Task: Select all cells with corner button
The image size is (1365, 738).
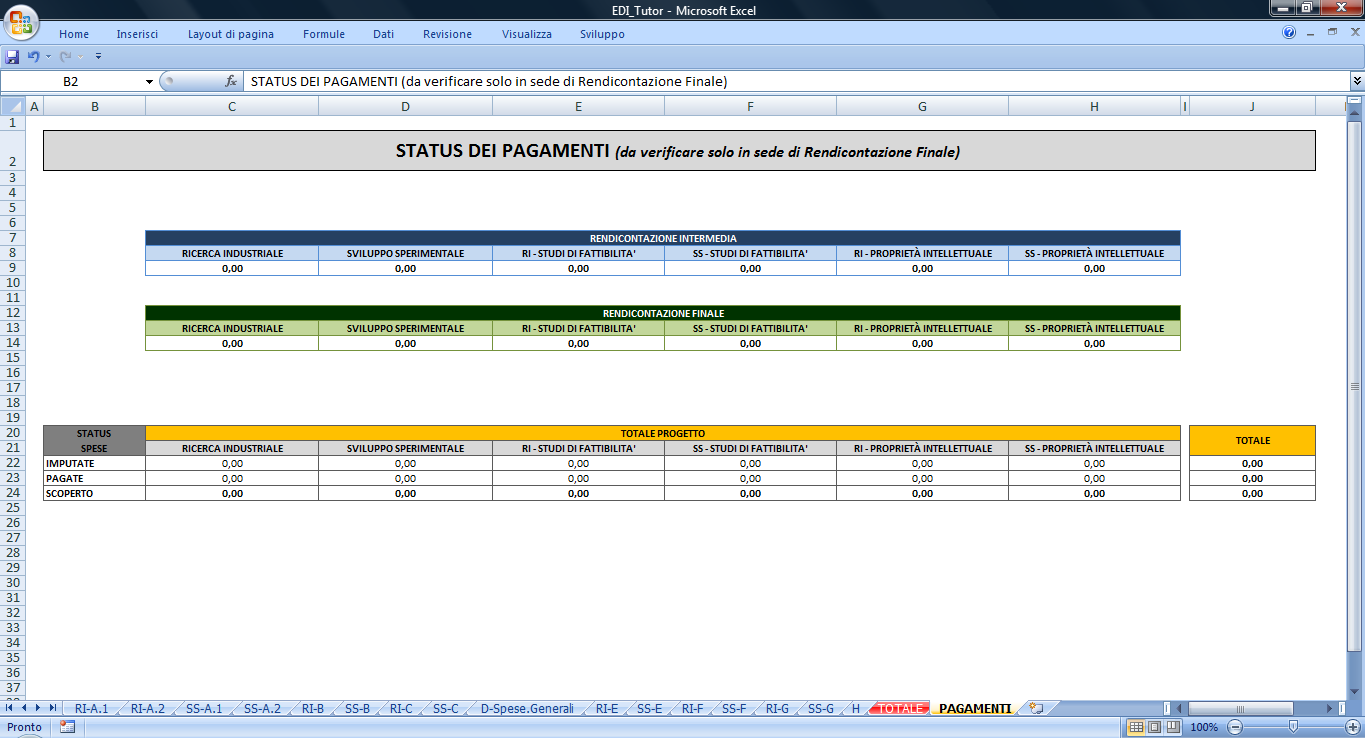Action: [x=12, y=106]
